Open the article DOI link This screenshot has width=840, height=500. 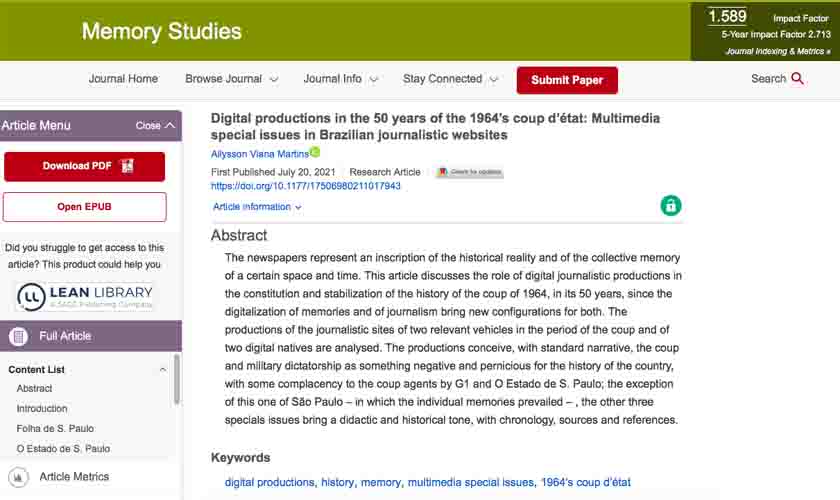tap(305, 186)
